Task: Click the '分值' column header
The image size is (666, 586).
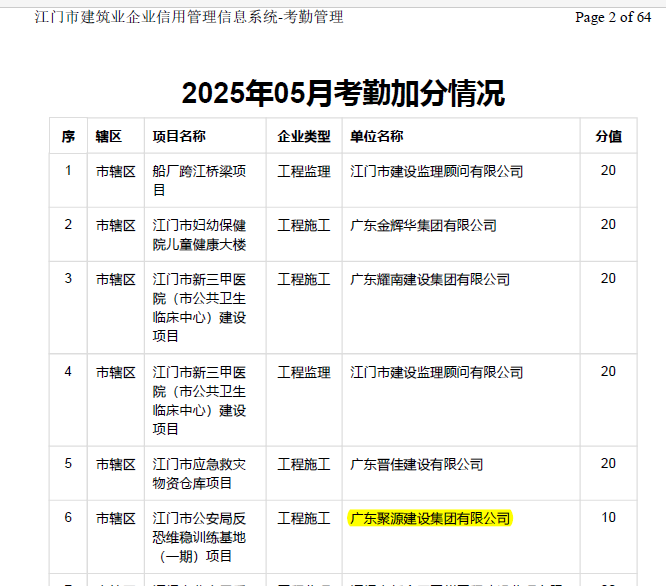Action: (608, 136)
